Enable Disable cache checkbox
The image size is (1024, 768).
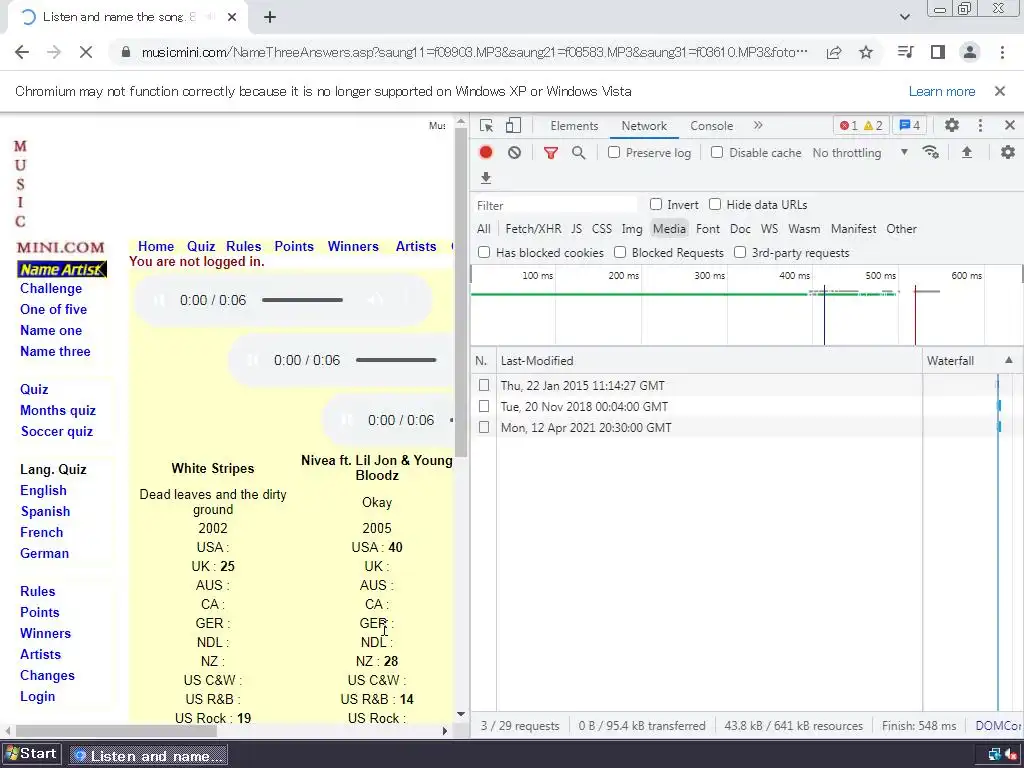click(717, 152)
